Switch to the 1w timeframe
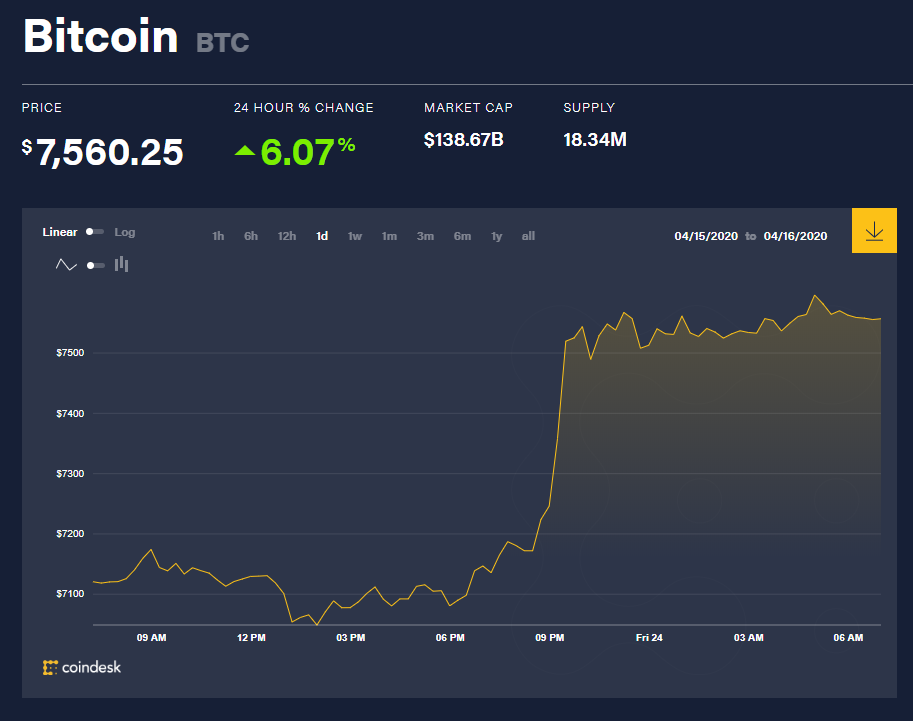 [x=354, y=236]
